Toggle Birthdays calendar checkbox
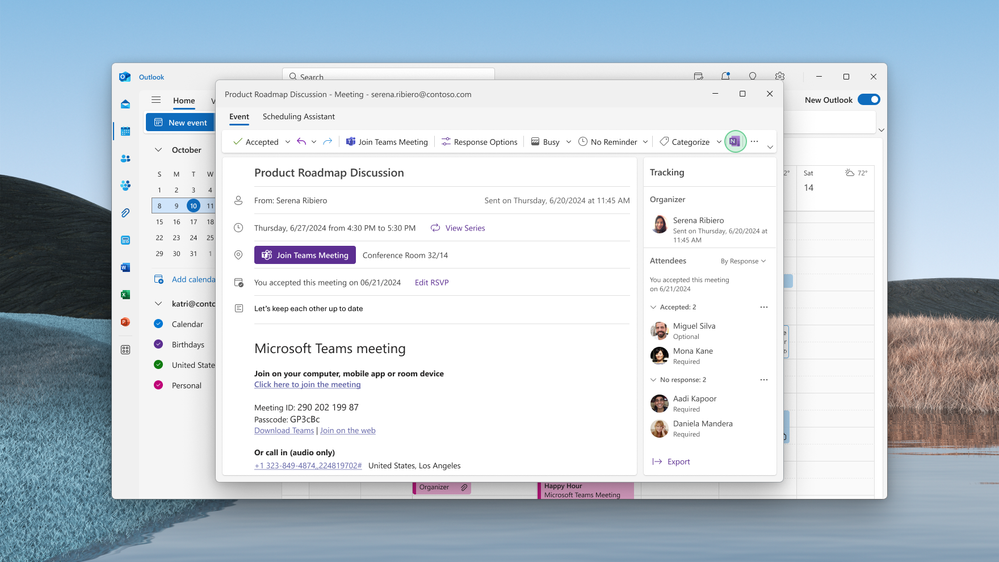Viewport: 999px width, 562px height. (x=159, y=344)
